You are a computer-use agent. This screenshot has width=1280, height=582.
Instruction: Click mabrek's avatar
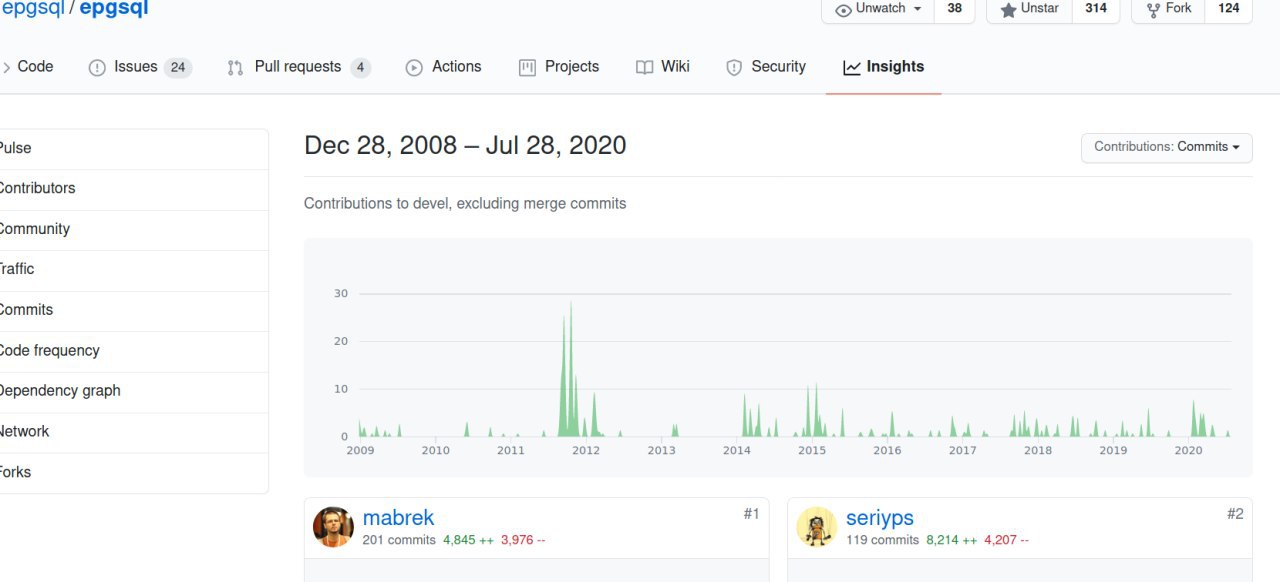[x=333, y=527]
